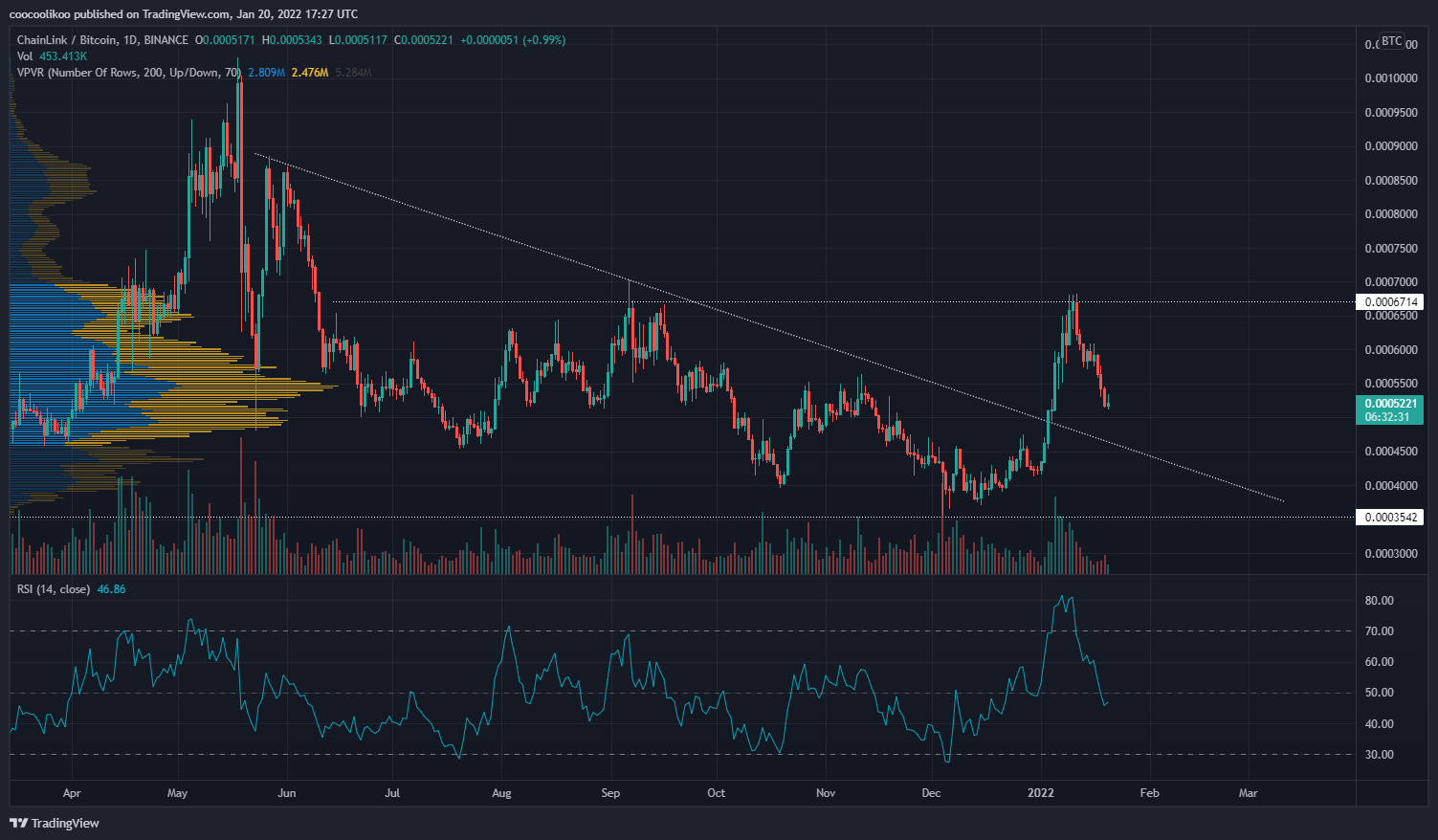The image size is (1438, 840).
Task: Click the Feb label on time axis
Action: [1150, 793]
